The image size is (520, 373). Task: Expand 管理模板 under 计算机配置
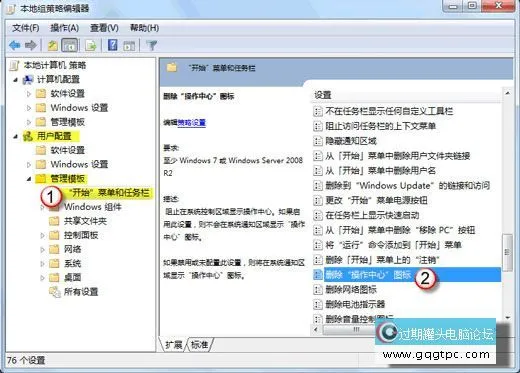[x=29, y=122]
